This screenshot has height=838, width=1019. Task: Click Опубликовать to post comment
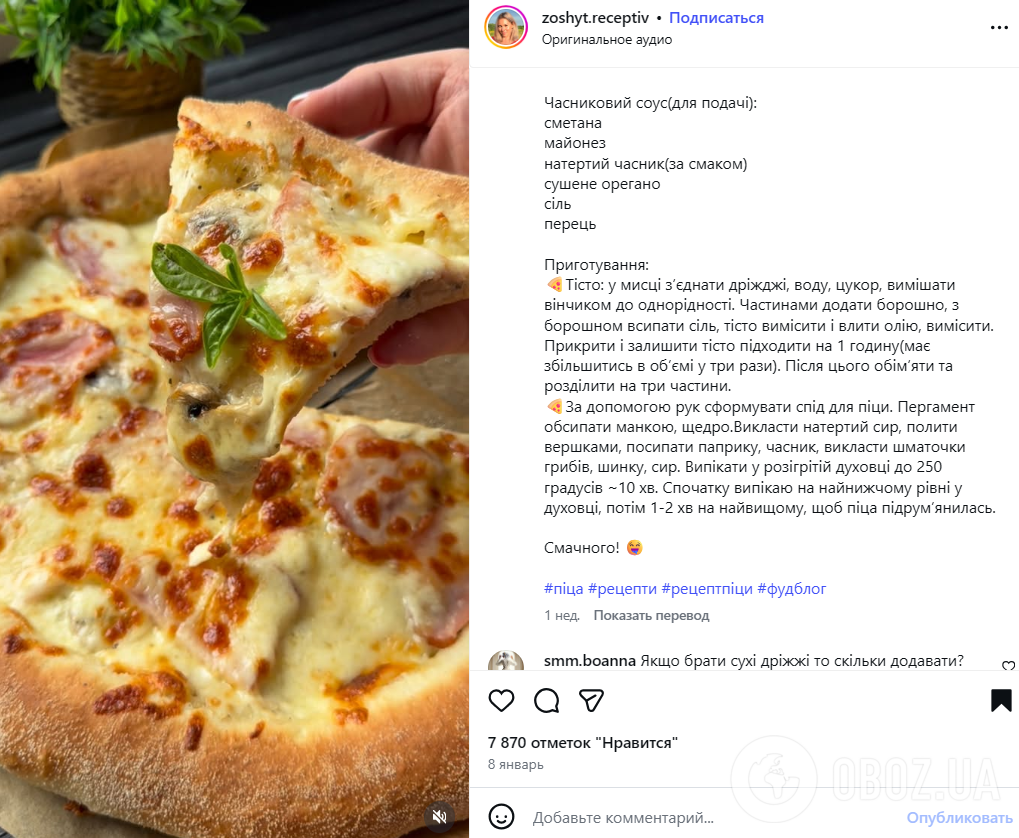tap(959, 818)
